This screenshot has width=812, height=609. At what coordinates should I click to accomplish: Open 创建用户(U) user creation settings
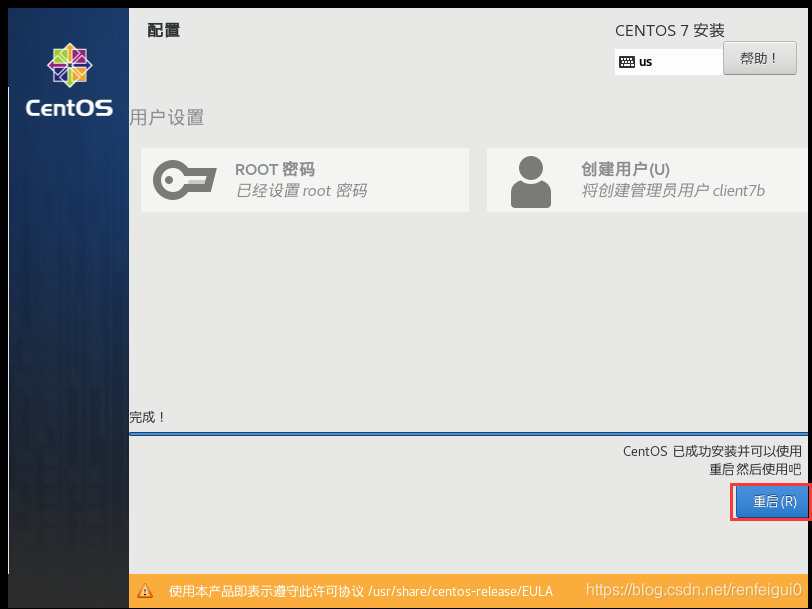(647, 180)
